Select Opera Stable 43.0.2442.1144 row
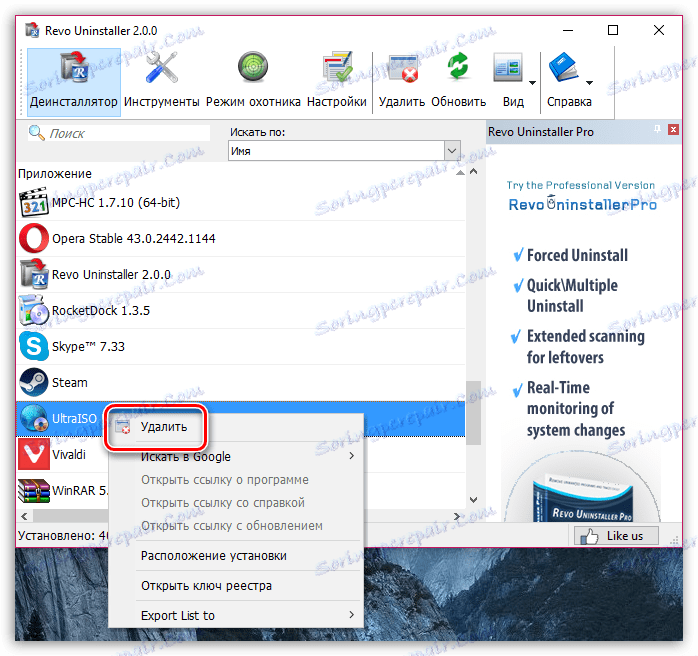The width and height of the screenshot is (698, 656). (x=241, y=239)
